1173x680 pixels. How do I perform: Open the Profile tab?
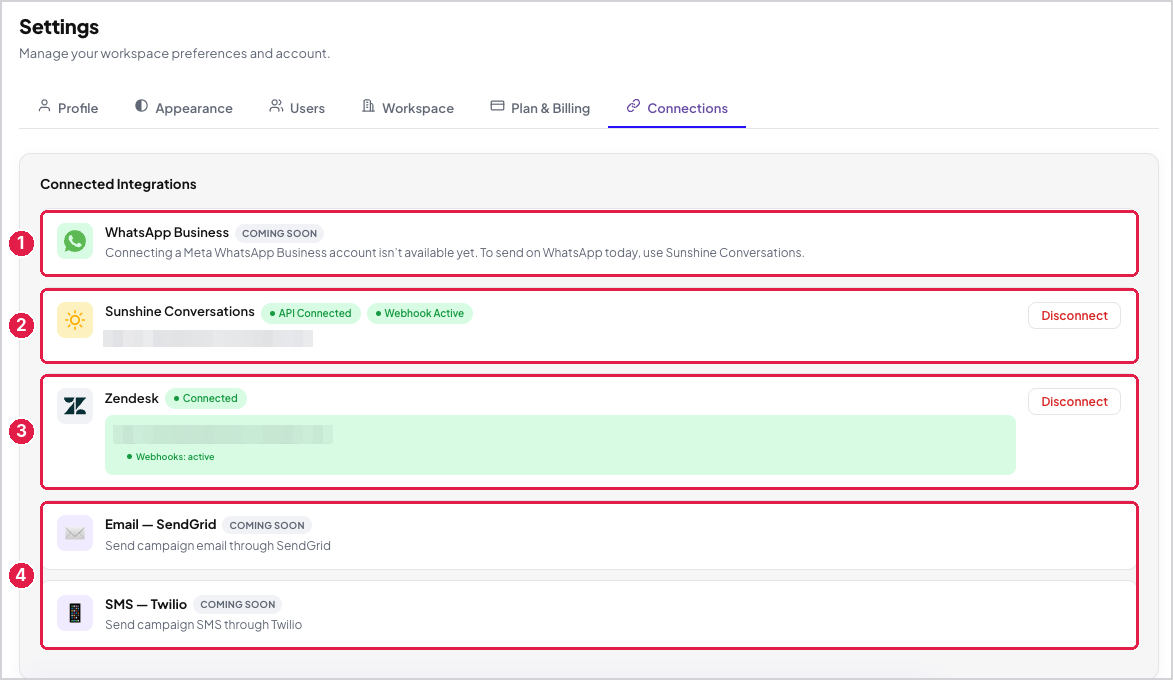pos(68,108)
